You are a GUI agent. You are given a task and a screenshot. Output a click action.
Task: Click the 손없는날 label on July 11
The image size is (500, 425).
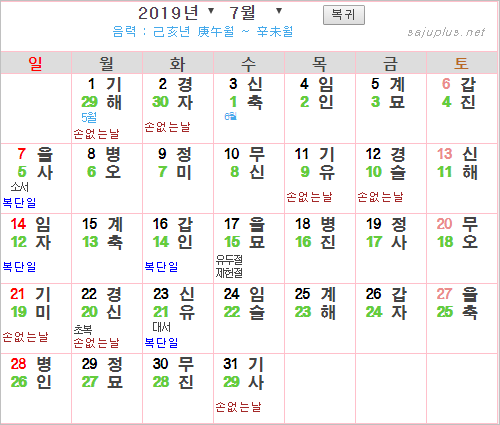pyautogui.click(x=309, y=197)
